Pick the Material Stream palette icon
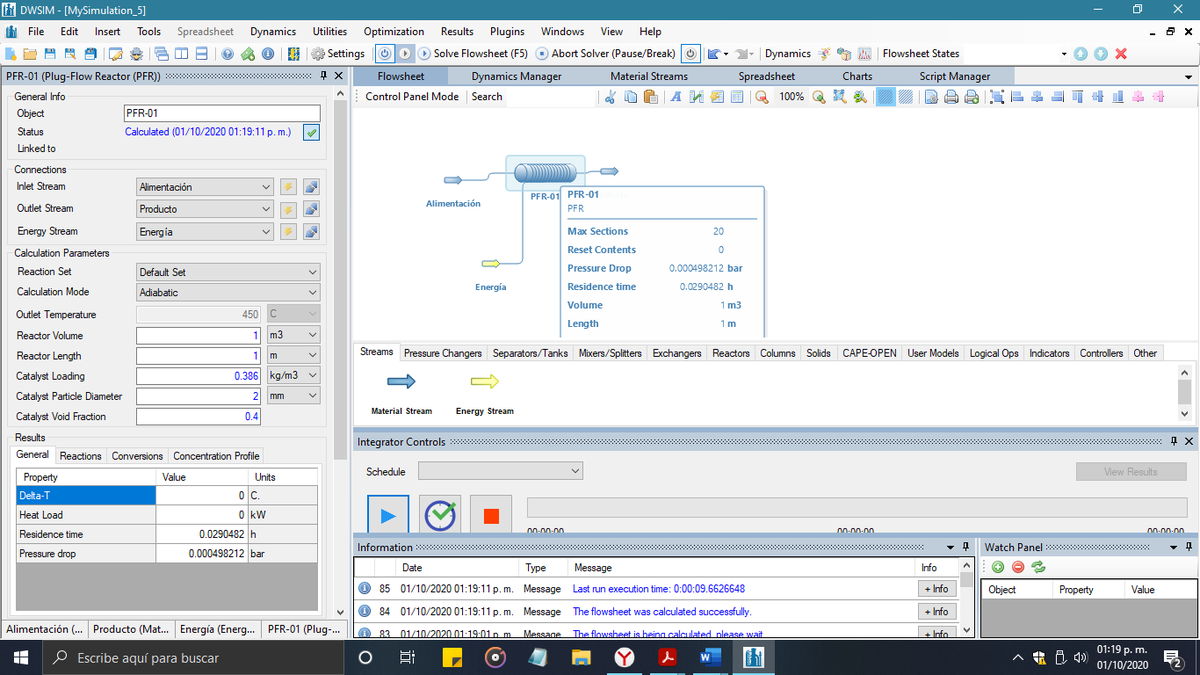Viewport: 1200px width, 675px height. 401,381
